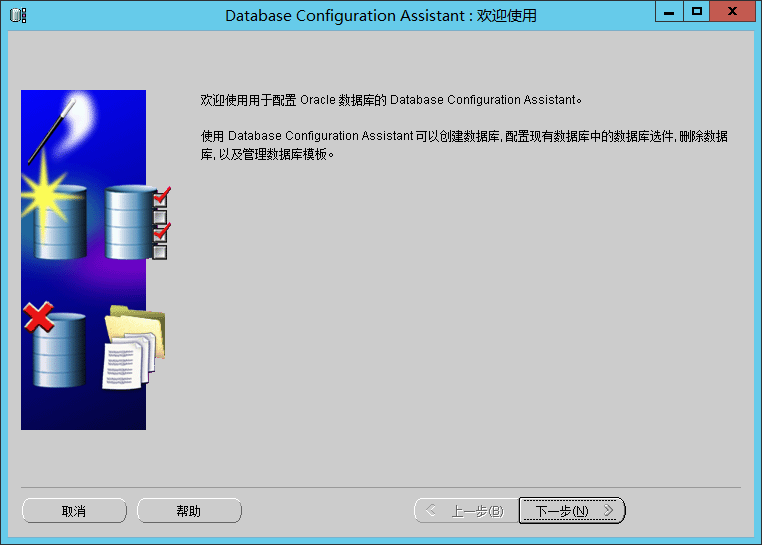
Task: Click the disabled 上一步(B) back button
Action: (467, 510)
